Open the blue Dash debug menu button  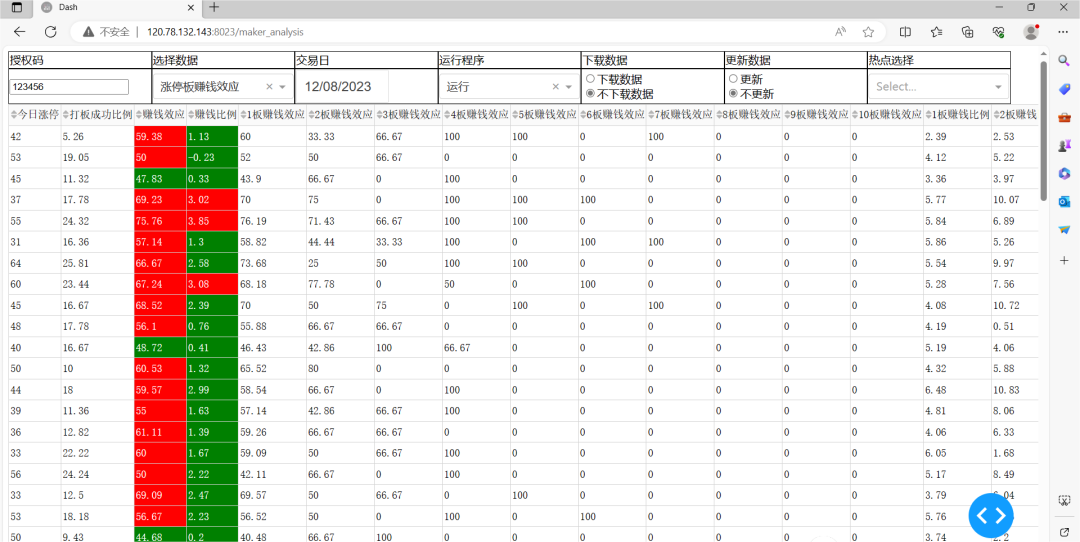(991, 514)
